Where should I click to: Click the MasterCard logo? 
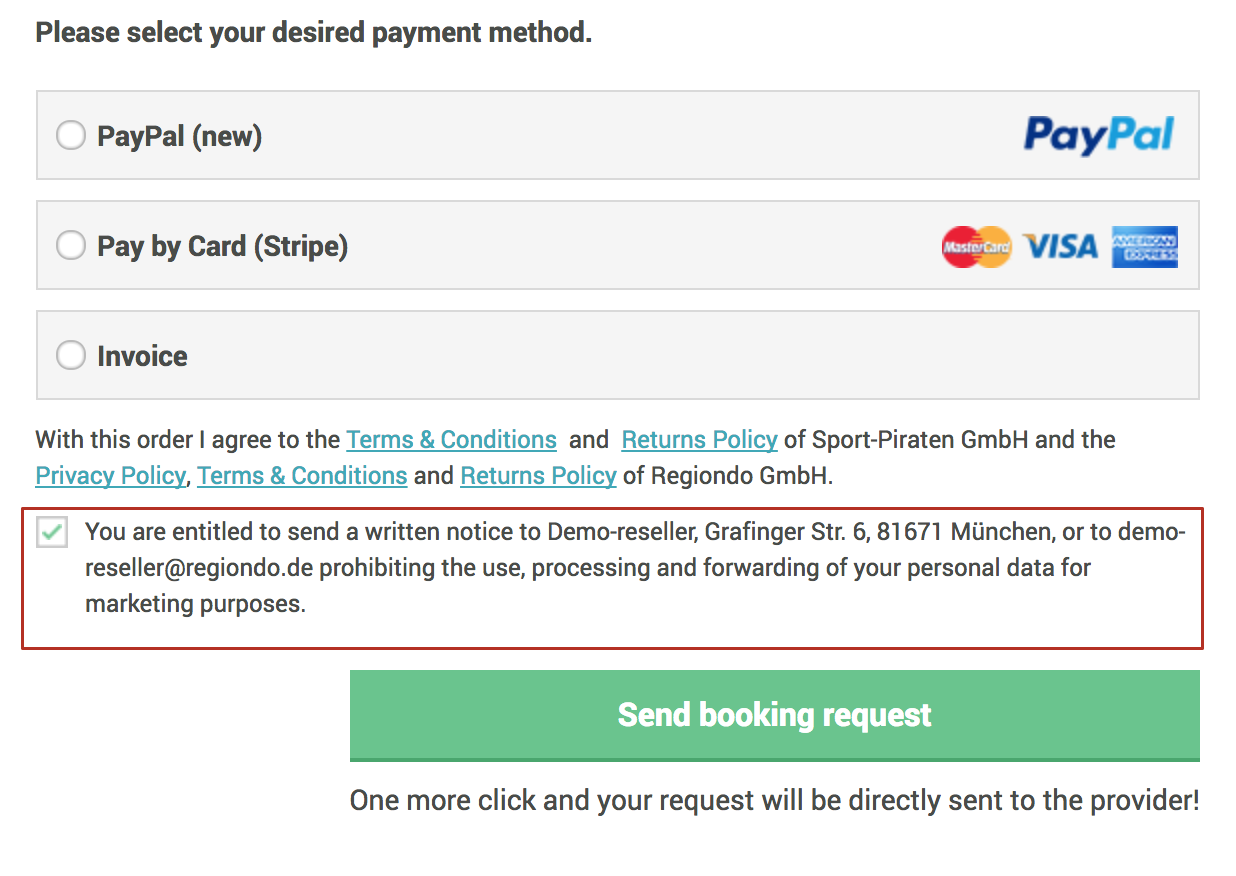976,246
